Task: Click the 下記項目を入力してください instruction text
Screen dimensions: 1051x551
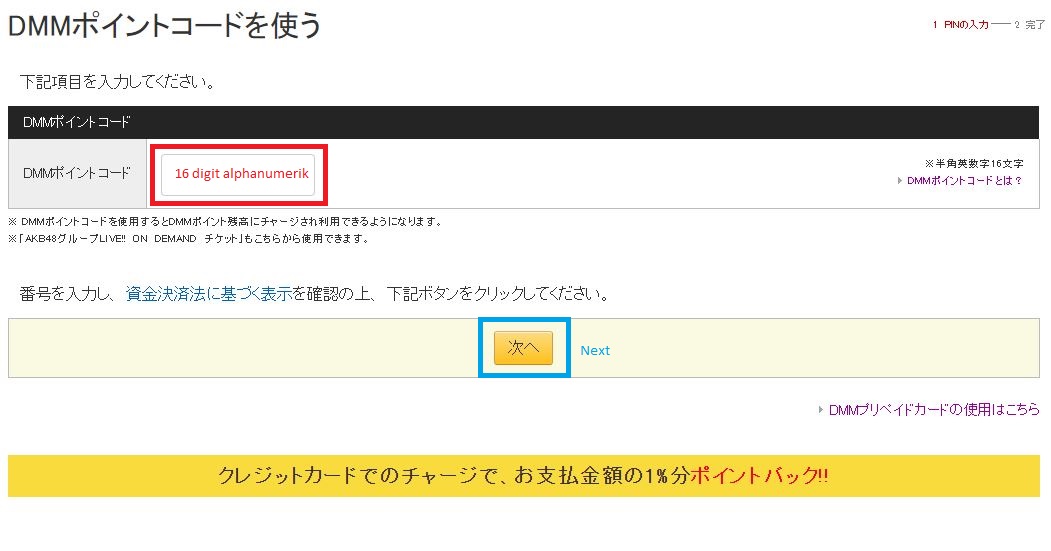Action: (117, 81)
